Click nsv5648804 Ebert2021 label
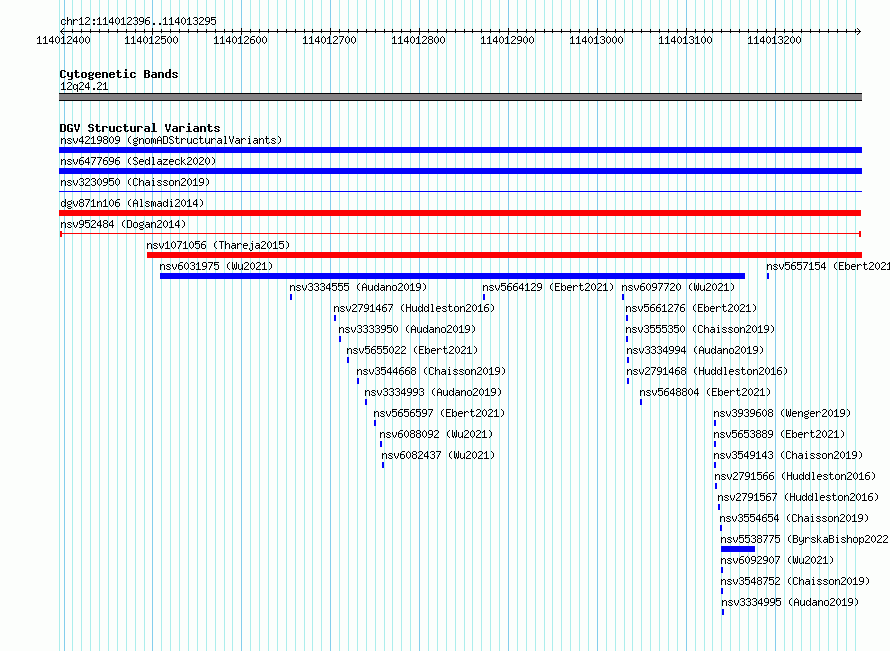 [705, 392]
